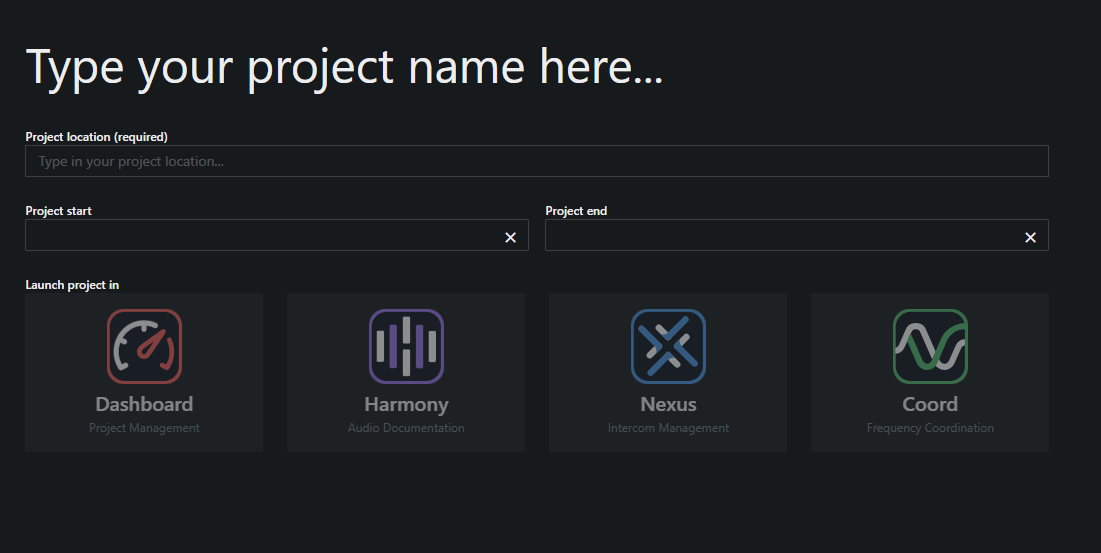Select the Coord title text
Viewport: 1101px width, 553px height.
930,404
